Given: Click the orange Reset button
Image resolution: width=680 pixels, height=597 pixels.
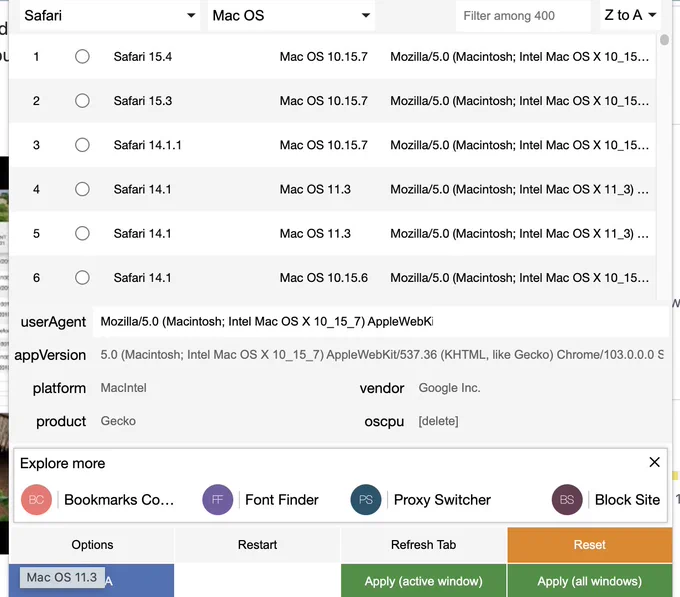Looking at the screenshot, I should click(x=590, y=545).
